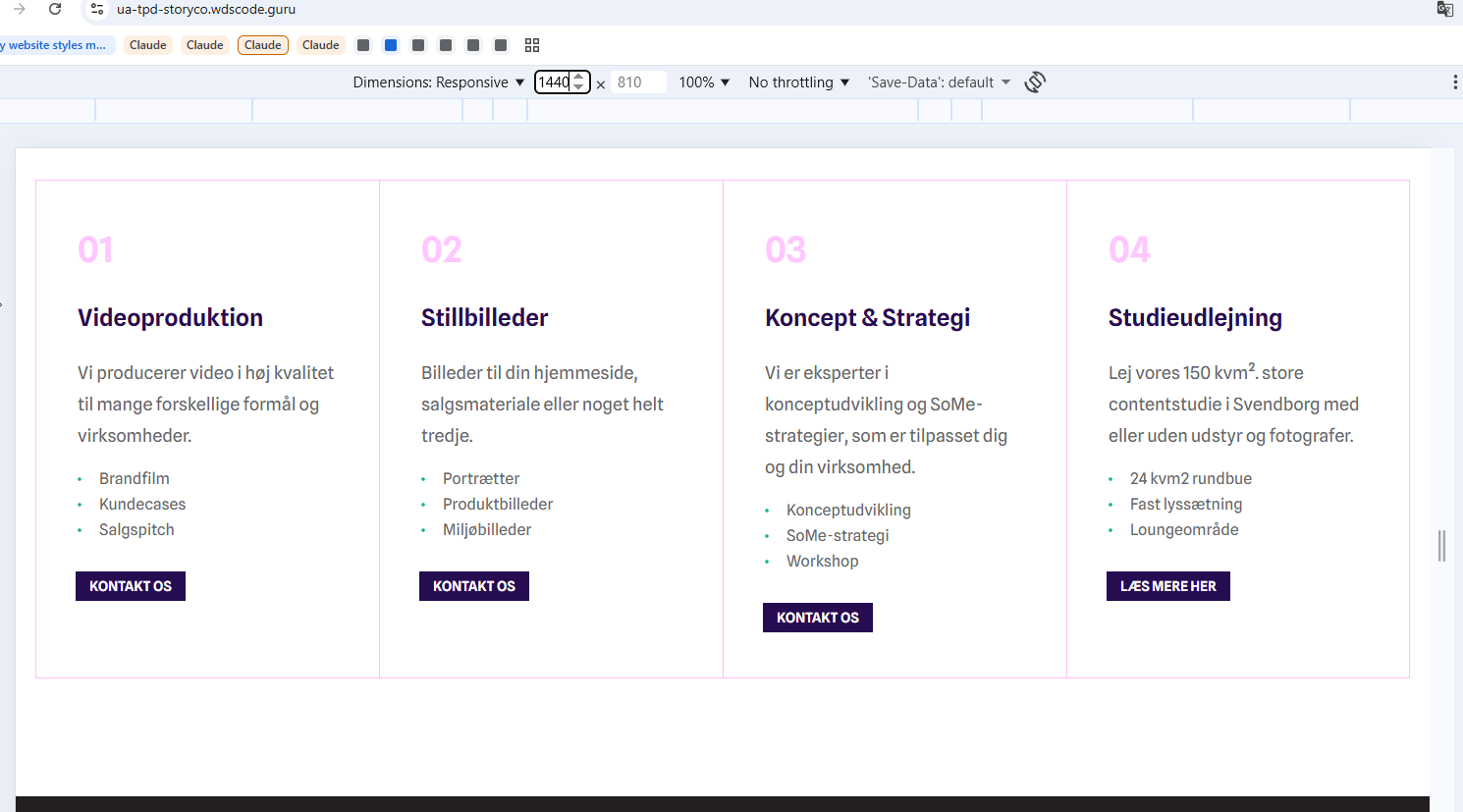Screen dimensions: 1463x812
Task: Open the tab groups grid icon
Action: pos(532,45)
